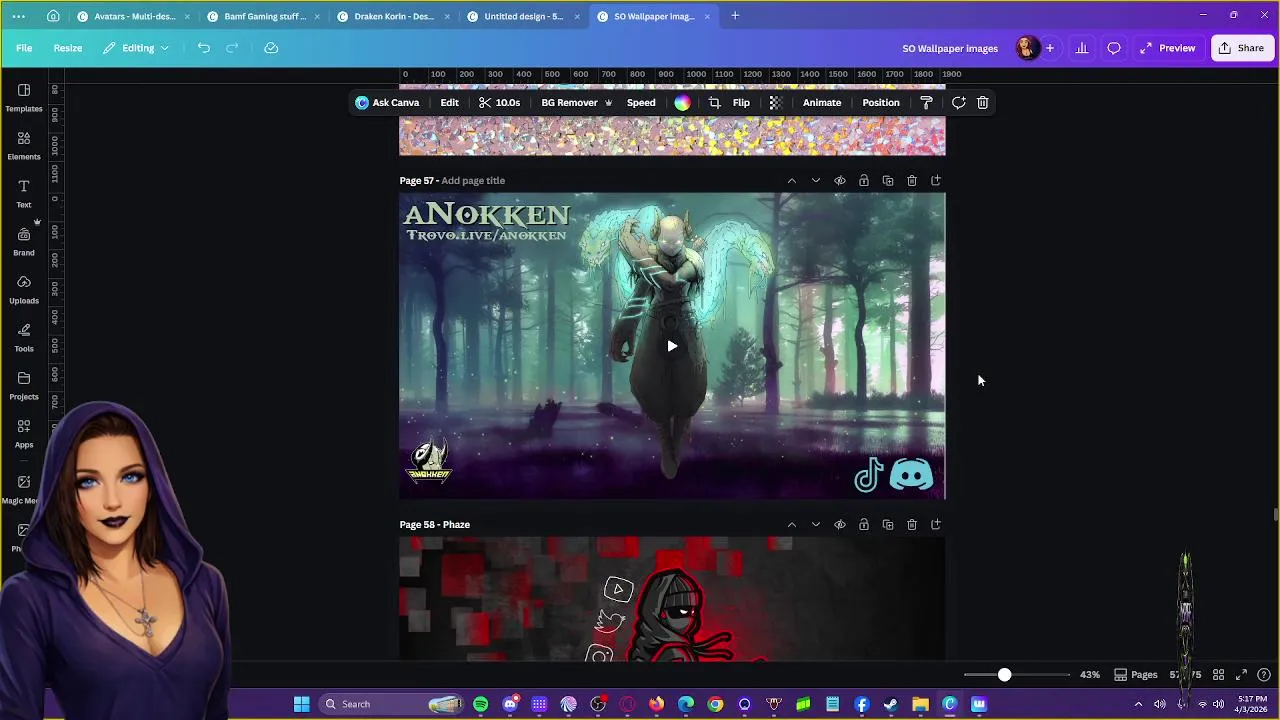Lock Page 57
1280x720 pixels.
[864, 181]
